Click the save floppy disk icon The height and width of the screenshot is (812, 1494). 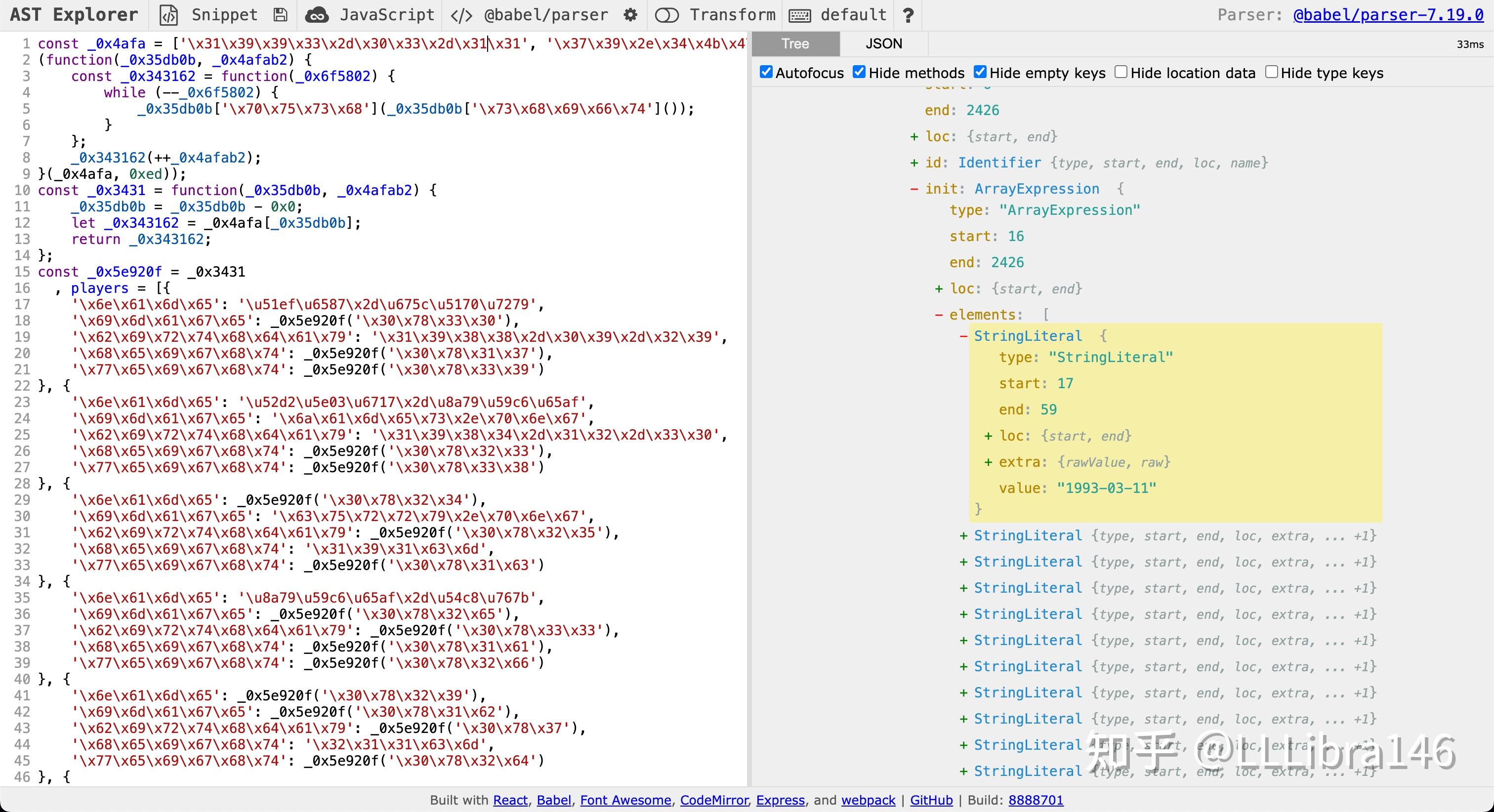click(280, 15)
